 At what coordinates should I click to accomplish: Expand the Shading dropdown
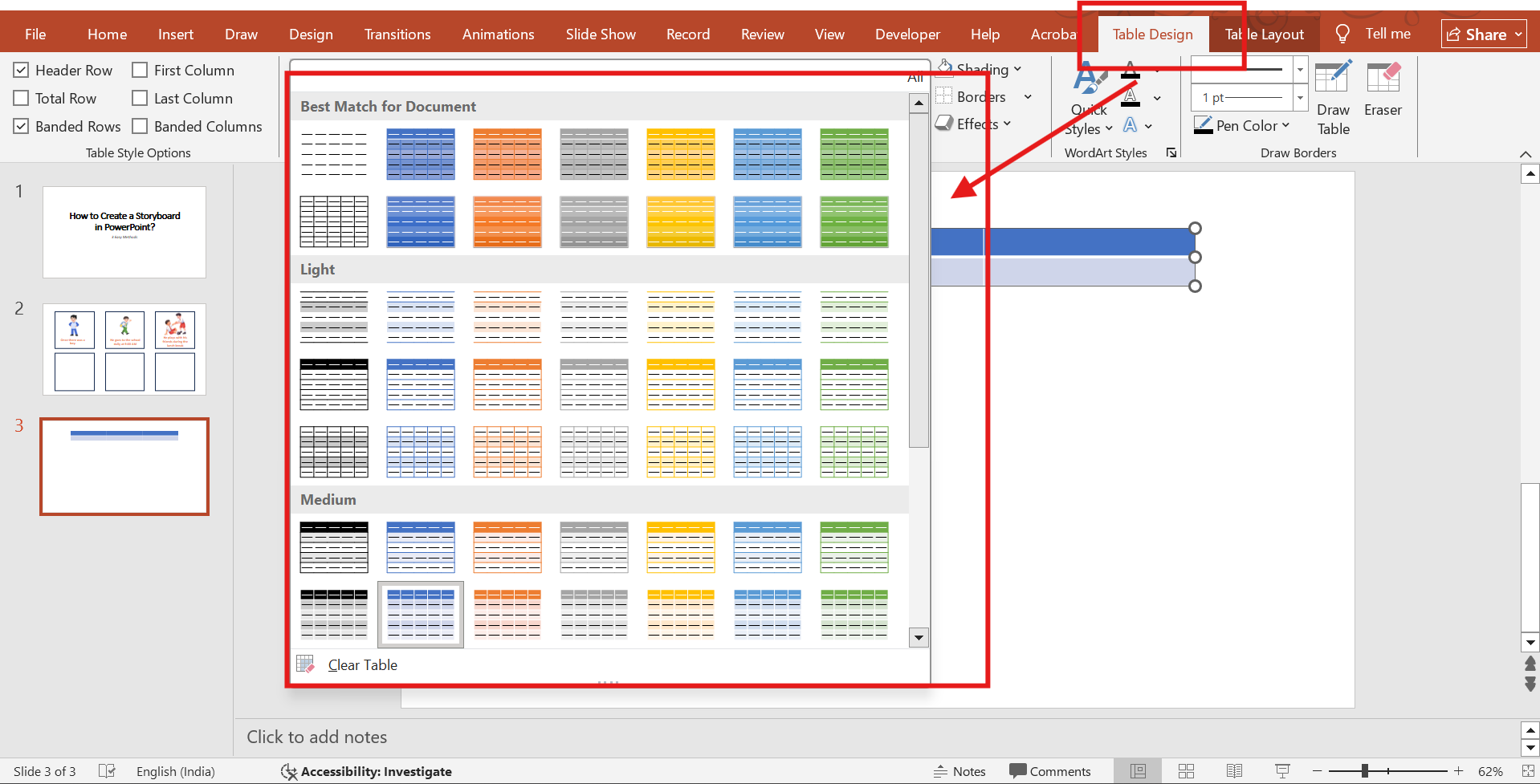click(x=1017, y=69)
